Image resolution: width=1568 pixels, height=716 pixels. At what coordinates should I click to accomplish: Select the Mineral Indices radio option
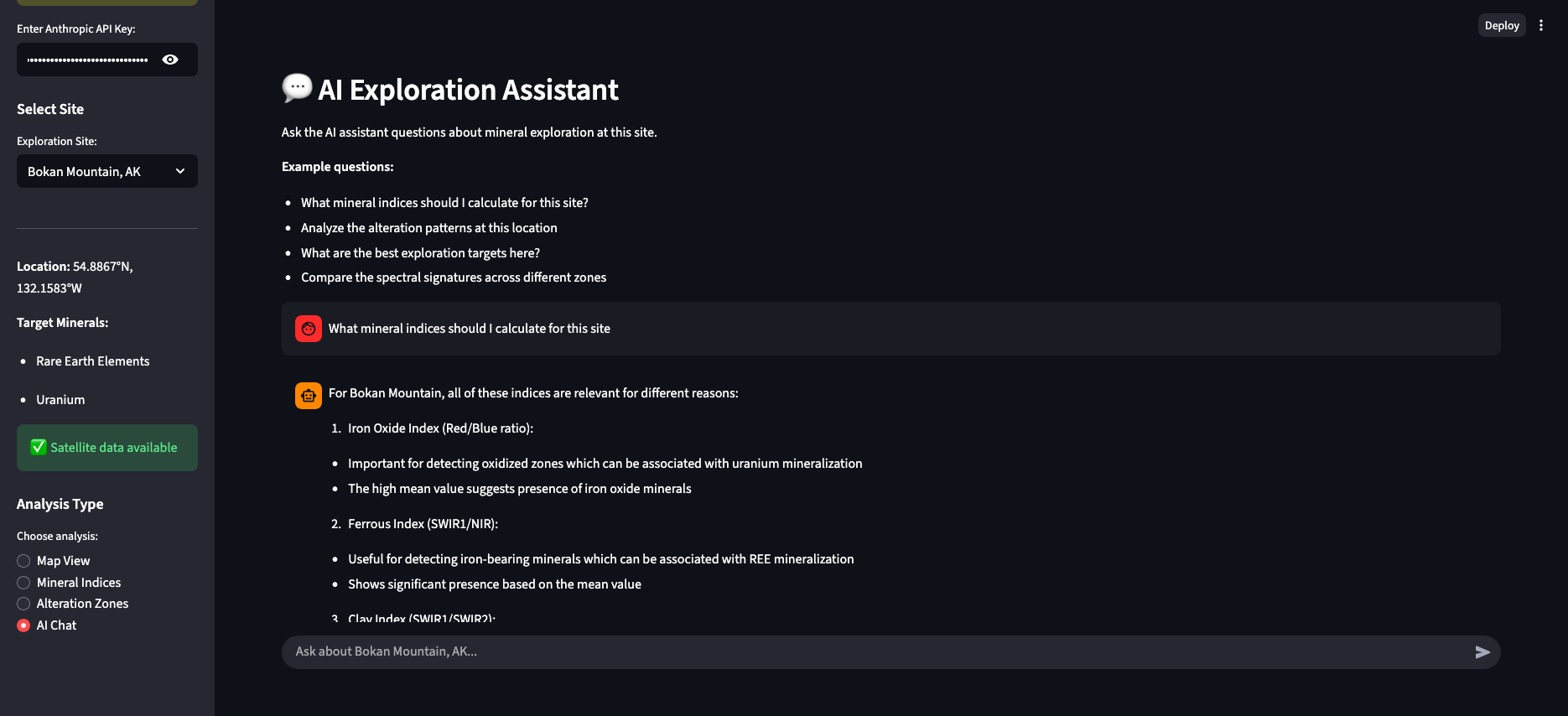click(24, 583)
